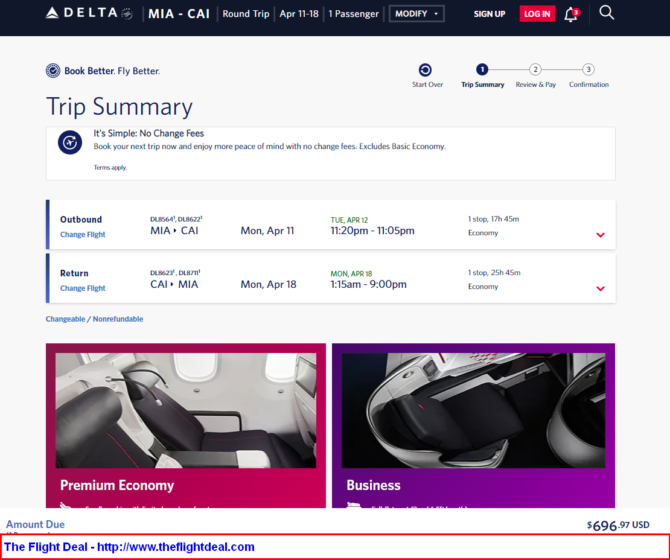The image size is (670, 560).
Task: Click the Start Over circular arrow icon
Action: 425,70
